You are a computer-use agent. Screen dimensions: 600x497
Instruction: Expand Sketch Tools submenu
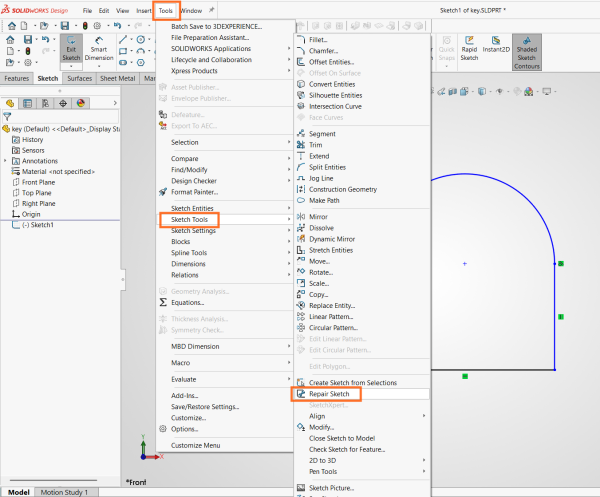click(225, 220)
